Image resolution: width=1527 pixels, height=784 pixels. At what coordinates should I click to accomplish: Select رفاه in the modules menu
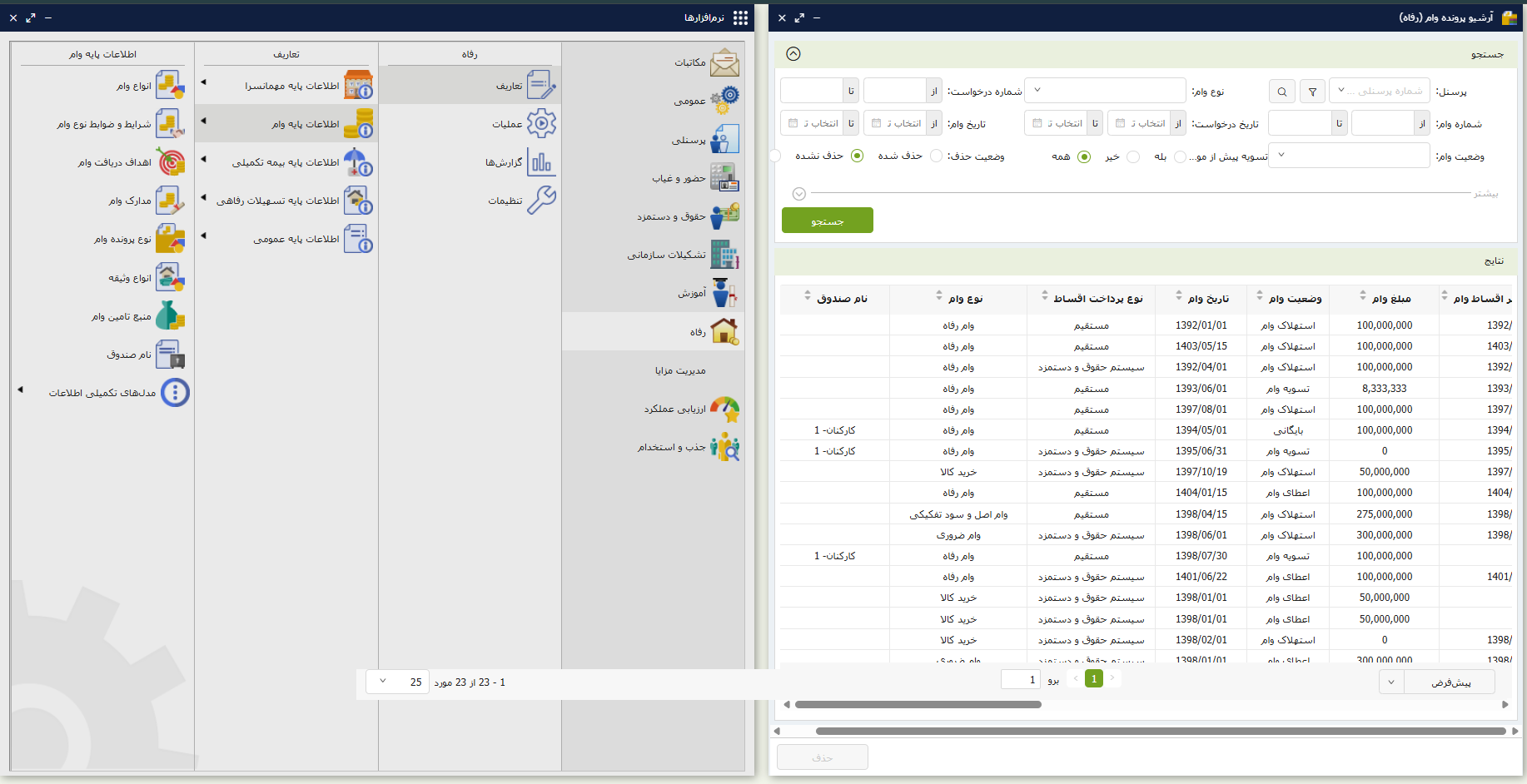(654, 332)
